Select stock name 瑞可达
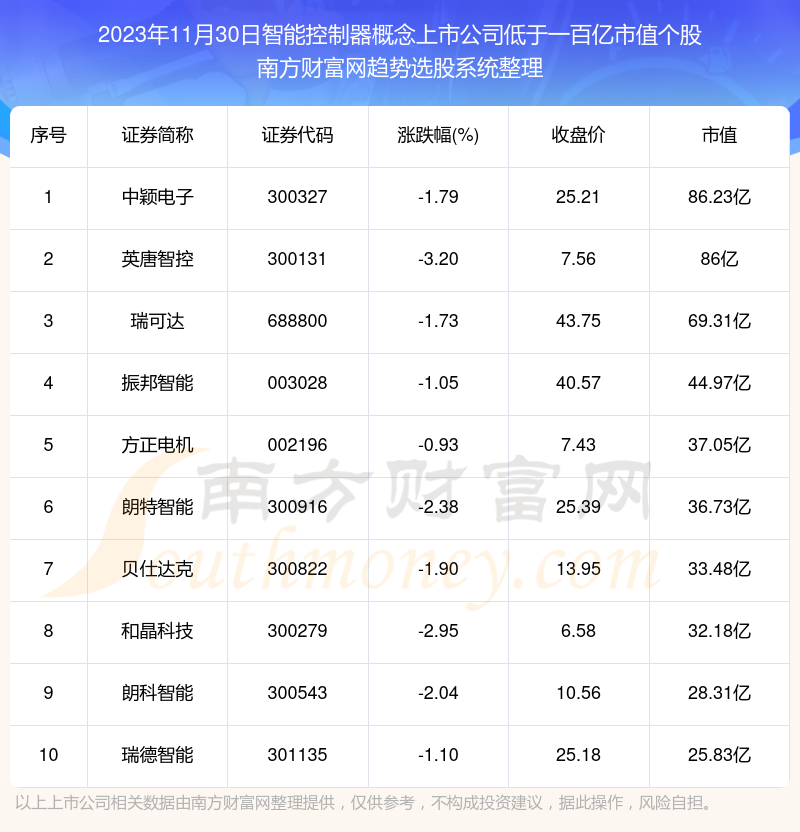 click(x=158, y=322)
